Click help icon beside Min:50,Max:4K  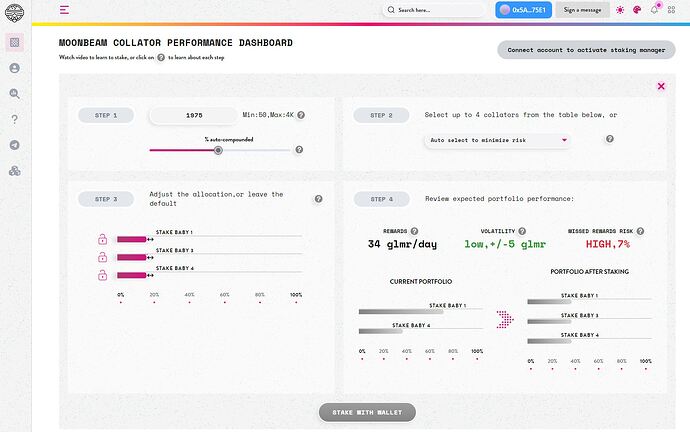(301, 115)
